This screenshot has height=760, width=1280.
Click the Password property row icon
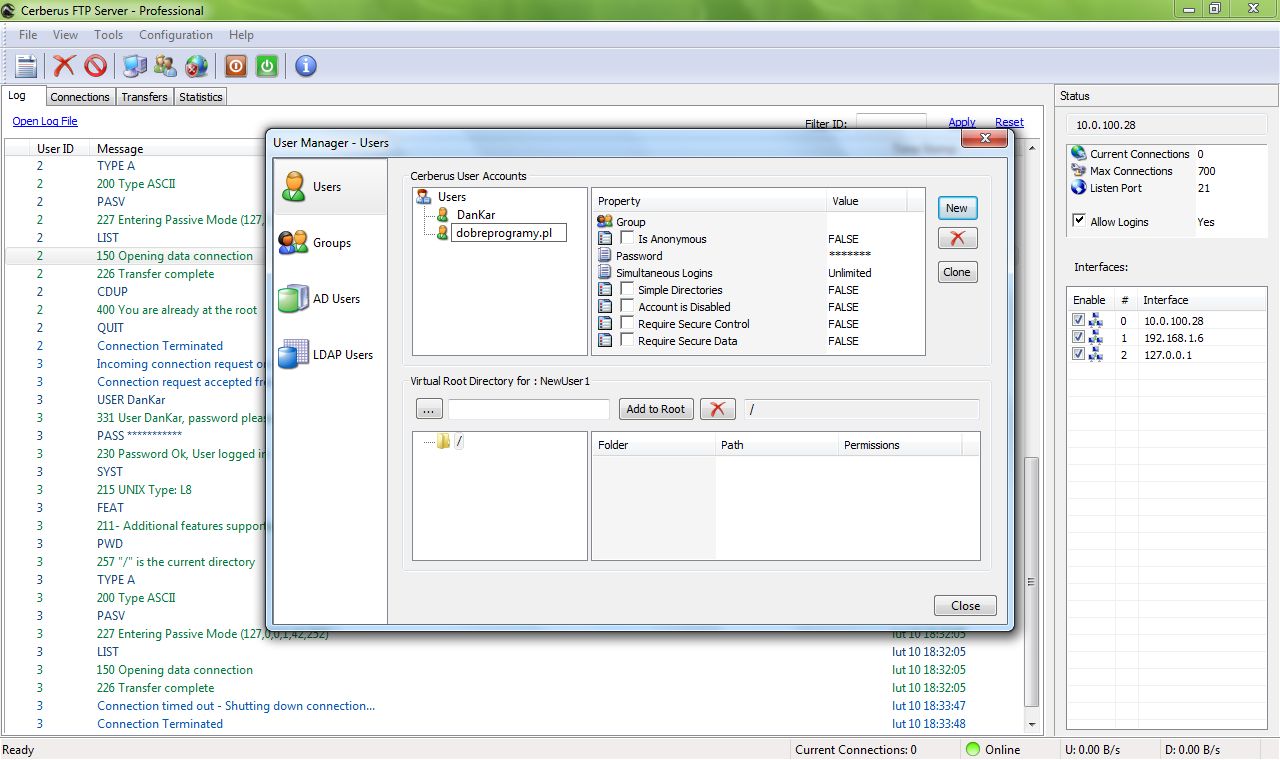pos(604,255)
